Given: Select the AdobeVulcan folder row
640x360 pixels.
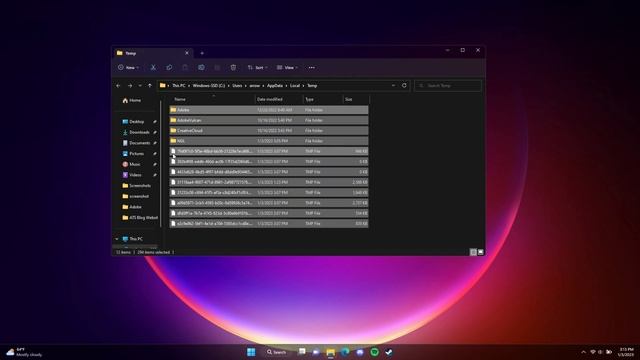Looking at the screenshot, I should (269, 120).
